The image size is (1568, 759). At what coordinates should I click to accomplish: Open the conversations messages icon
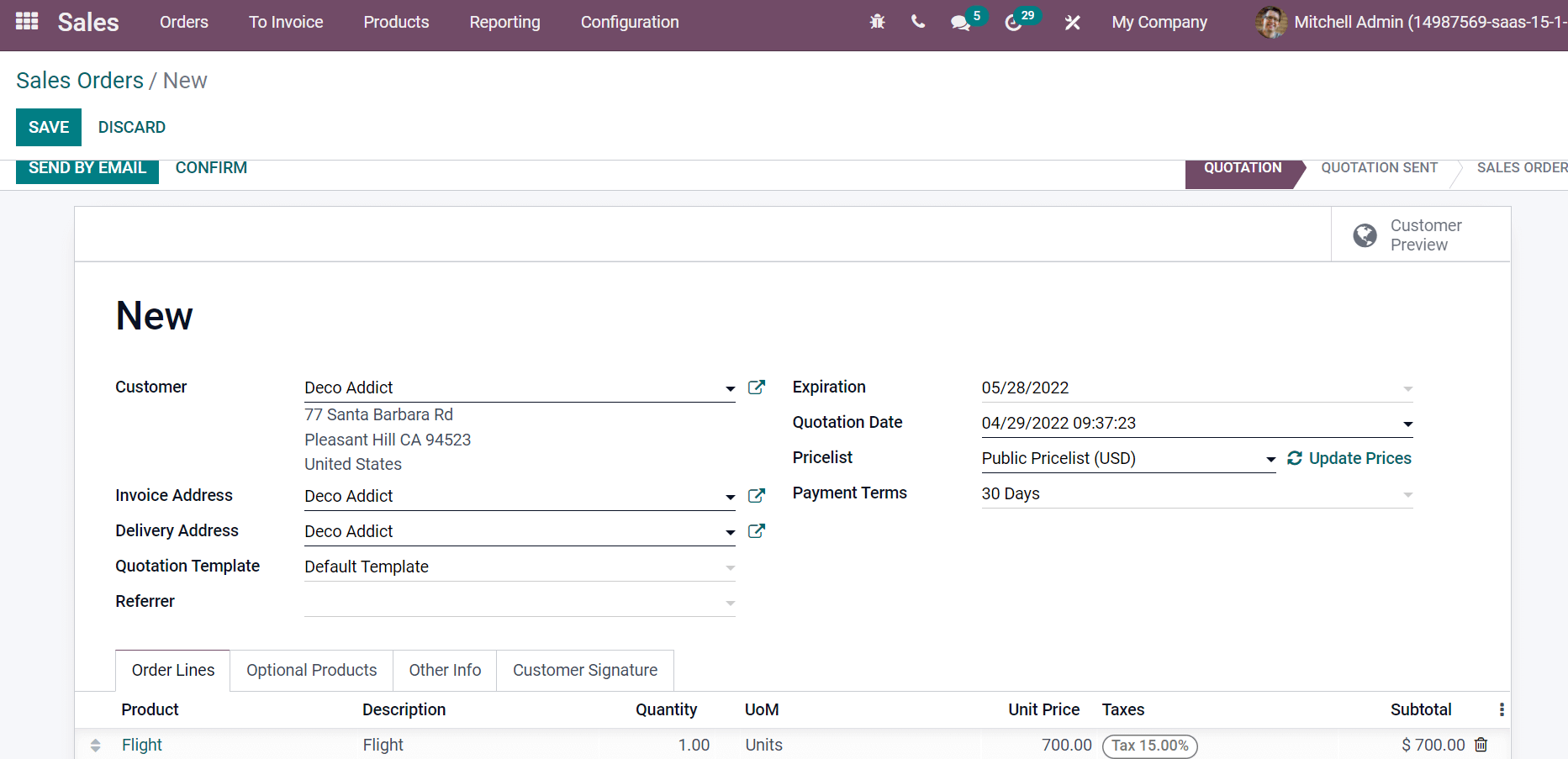960,23
